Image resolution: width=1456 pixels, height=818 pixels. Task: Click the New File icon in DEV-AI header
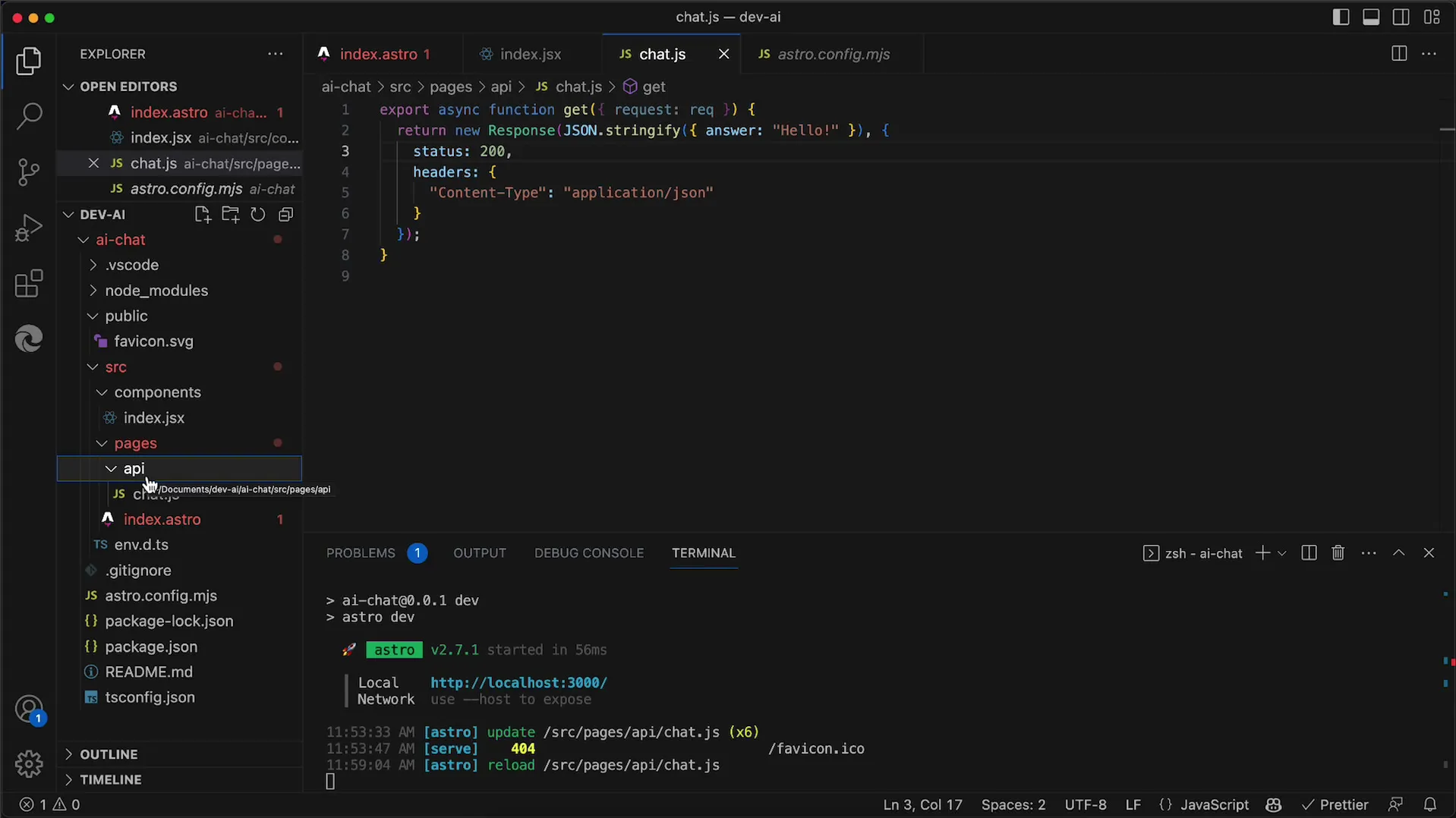(203, 215)
